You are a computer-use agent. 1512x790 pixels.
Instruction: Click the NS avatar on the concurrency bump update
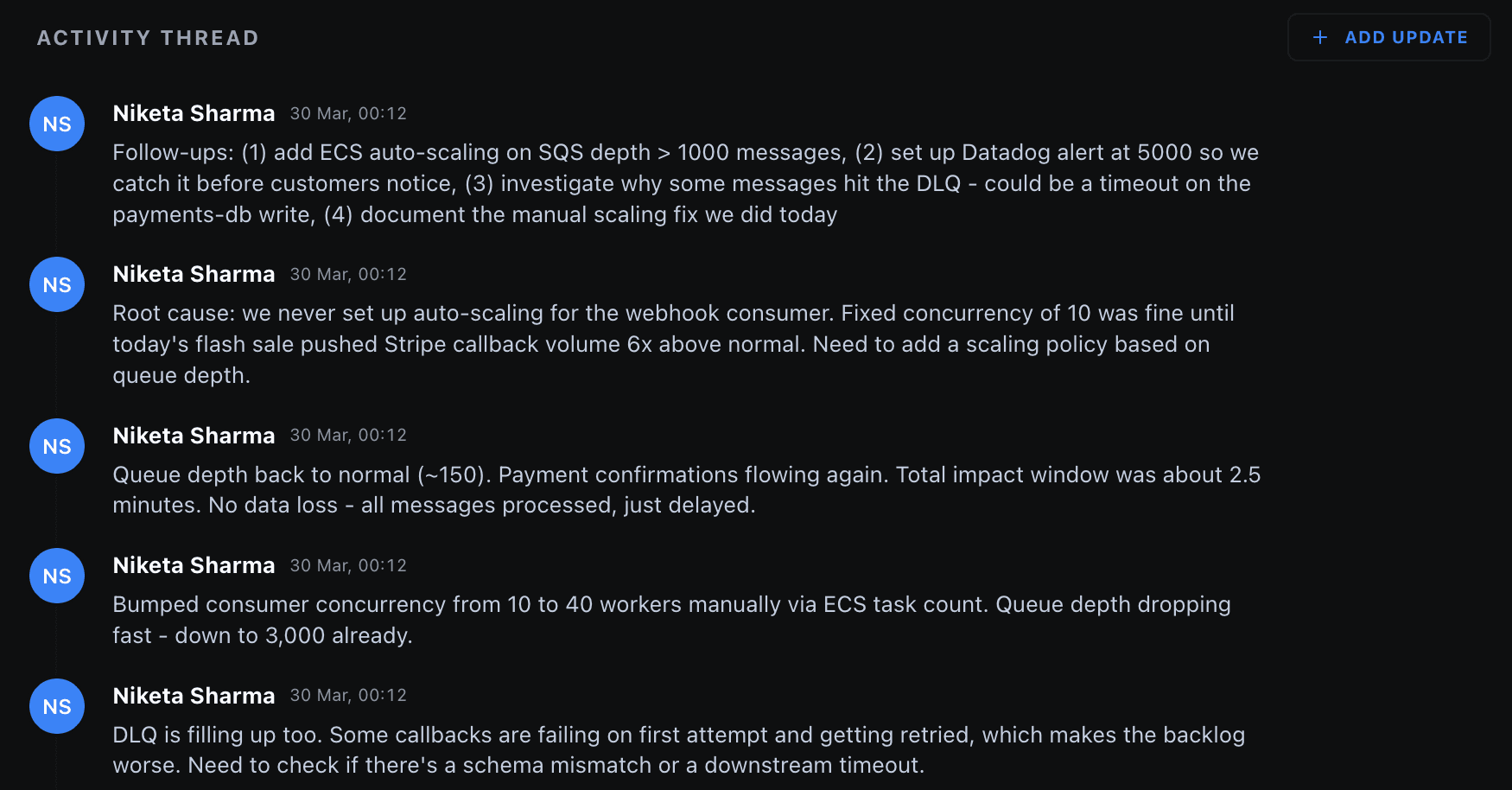click(x=56, y=576)
